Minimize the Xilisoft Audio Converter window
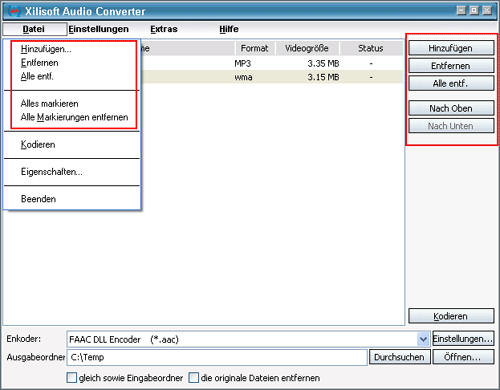This screenshot has height=390, width=500. coord(461,10)
